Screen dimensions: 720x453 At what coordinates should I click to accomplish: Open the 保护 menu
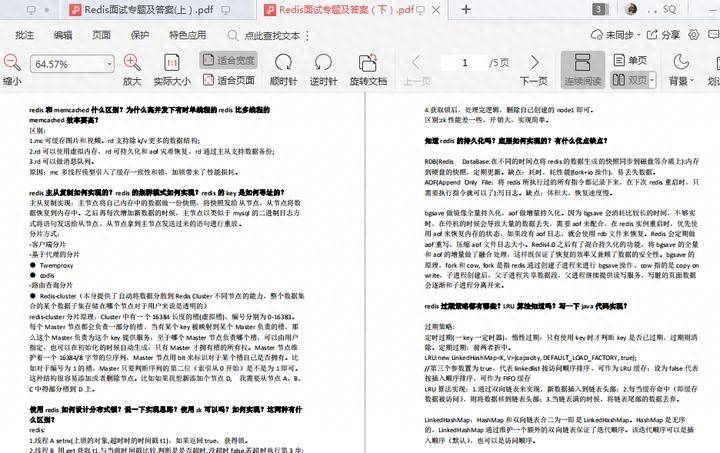[140, 35]
